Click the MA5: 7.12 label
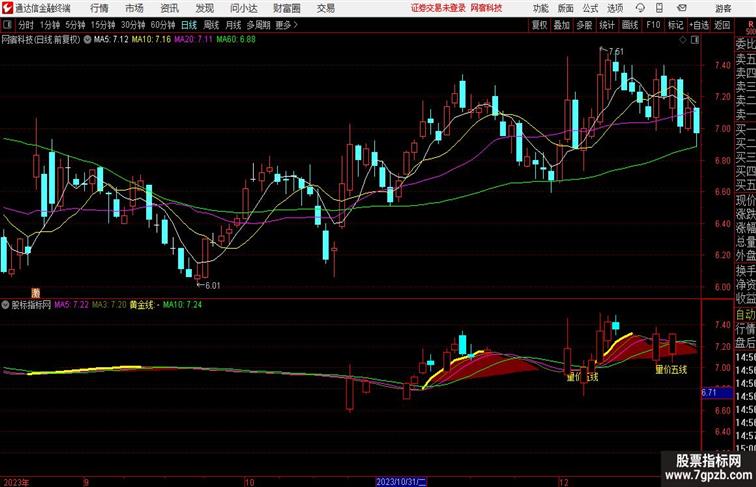The width and height of the screenshot is (756, 487). pos(111,40)
